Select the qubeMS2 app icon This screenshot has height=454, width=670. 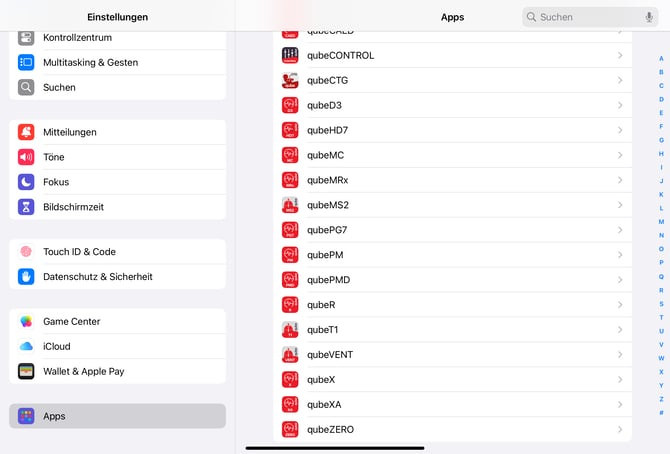click(290, 205)
